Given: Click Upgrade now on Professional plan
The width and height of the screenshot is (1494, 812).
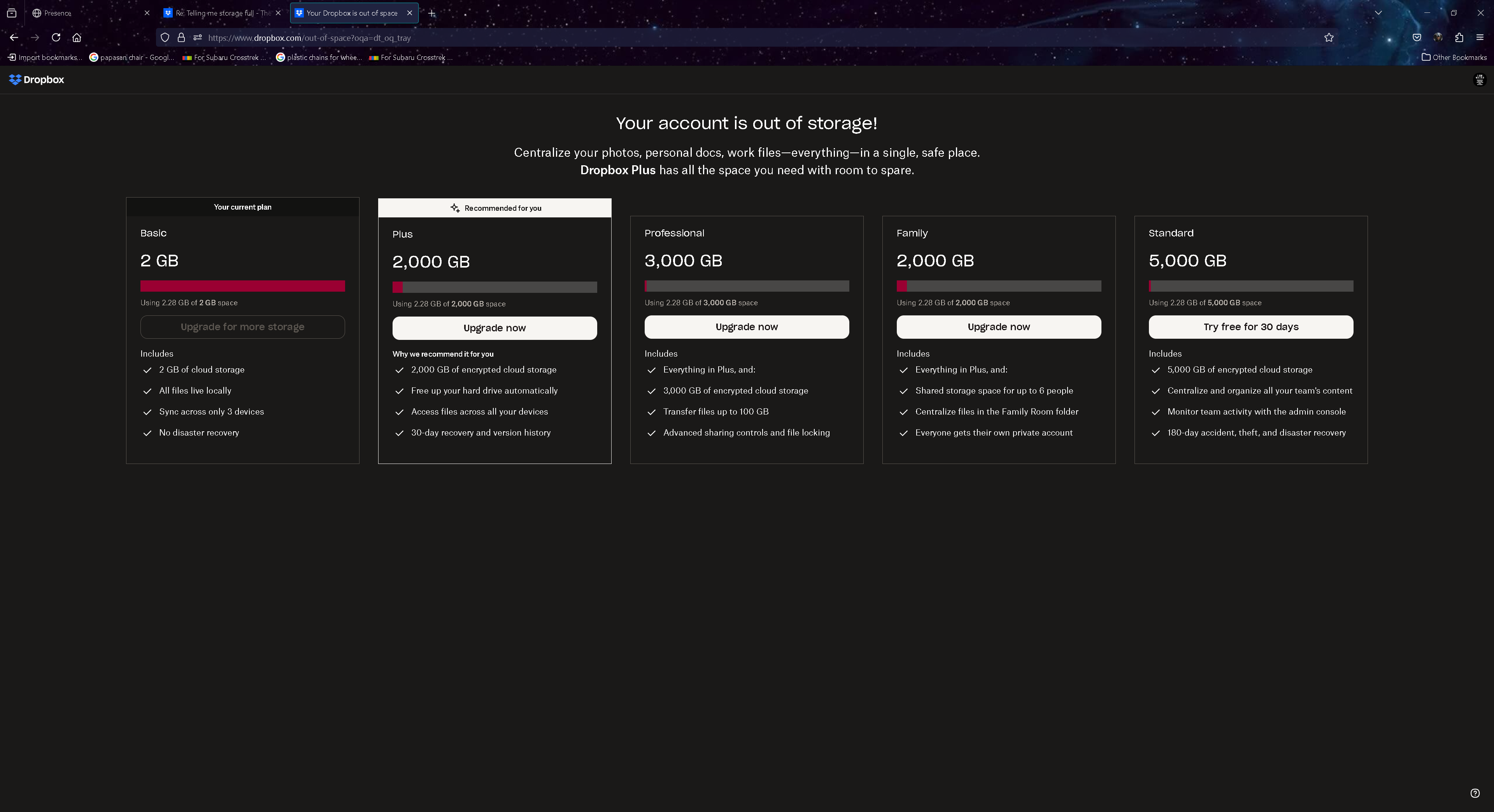Looking at the screenshot, I should (x=747, y=327).
